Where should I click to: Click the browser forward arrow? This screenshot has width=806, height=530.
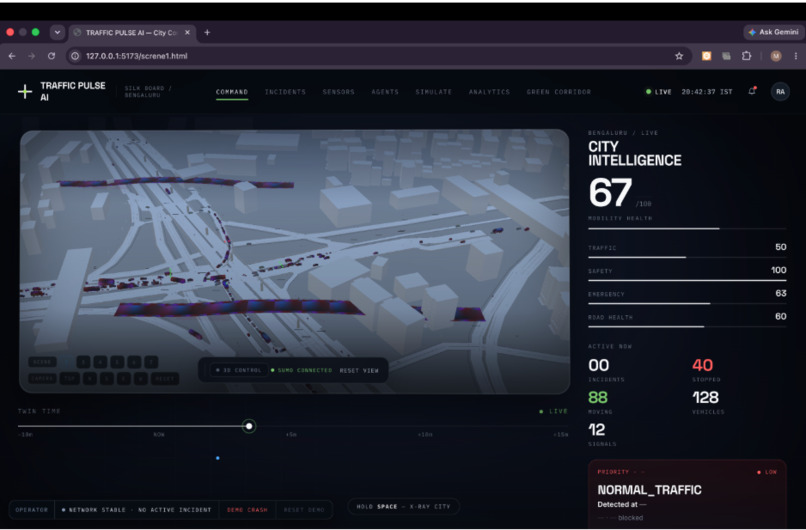(31, 56)
